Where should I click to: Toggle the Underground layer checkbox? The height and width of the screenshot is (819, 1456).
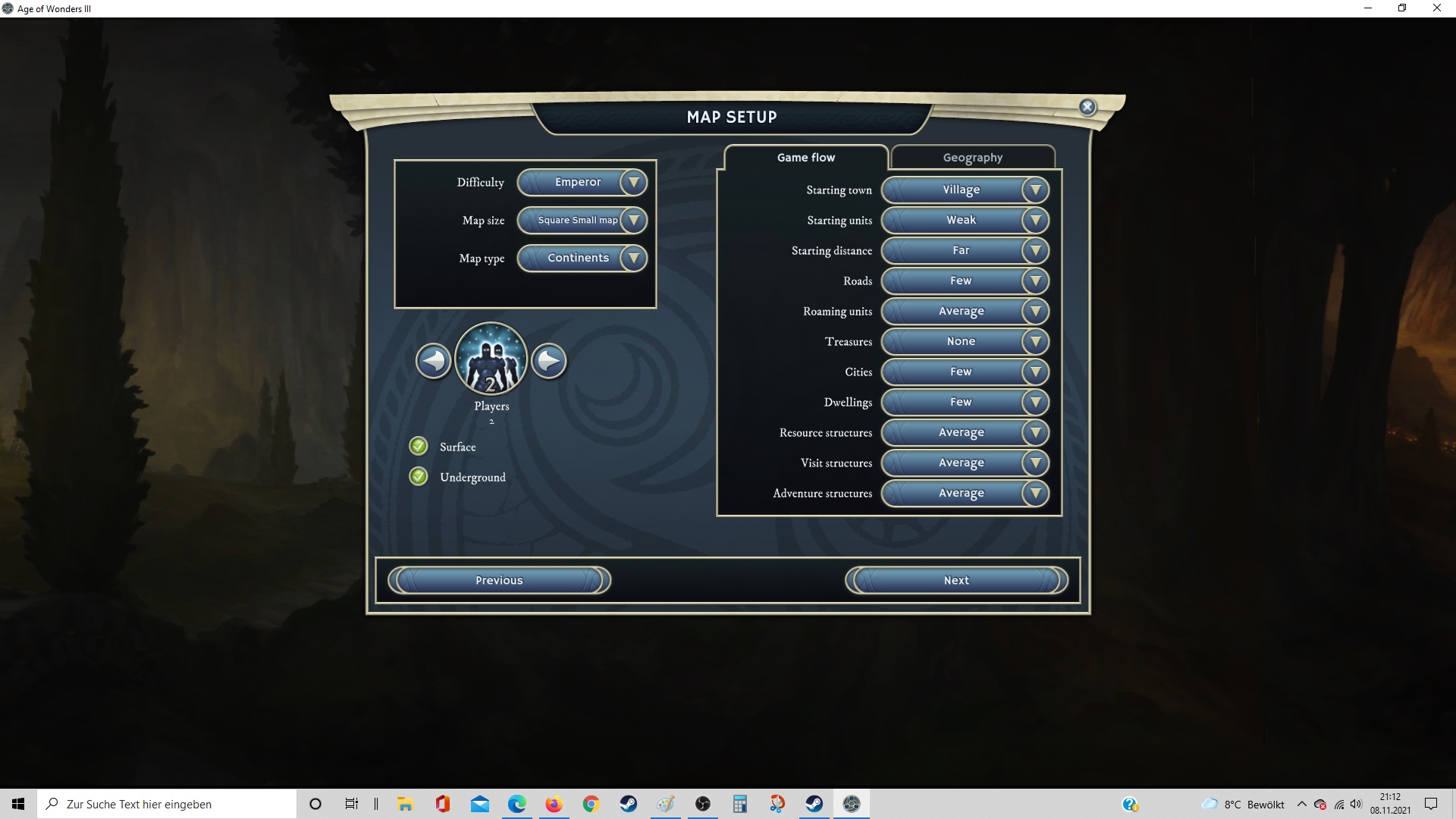click(419, 476)
